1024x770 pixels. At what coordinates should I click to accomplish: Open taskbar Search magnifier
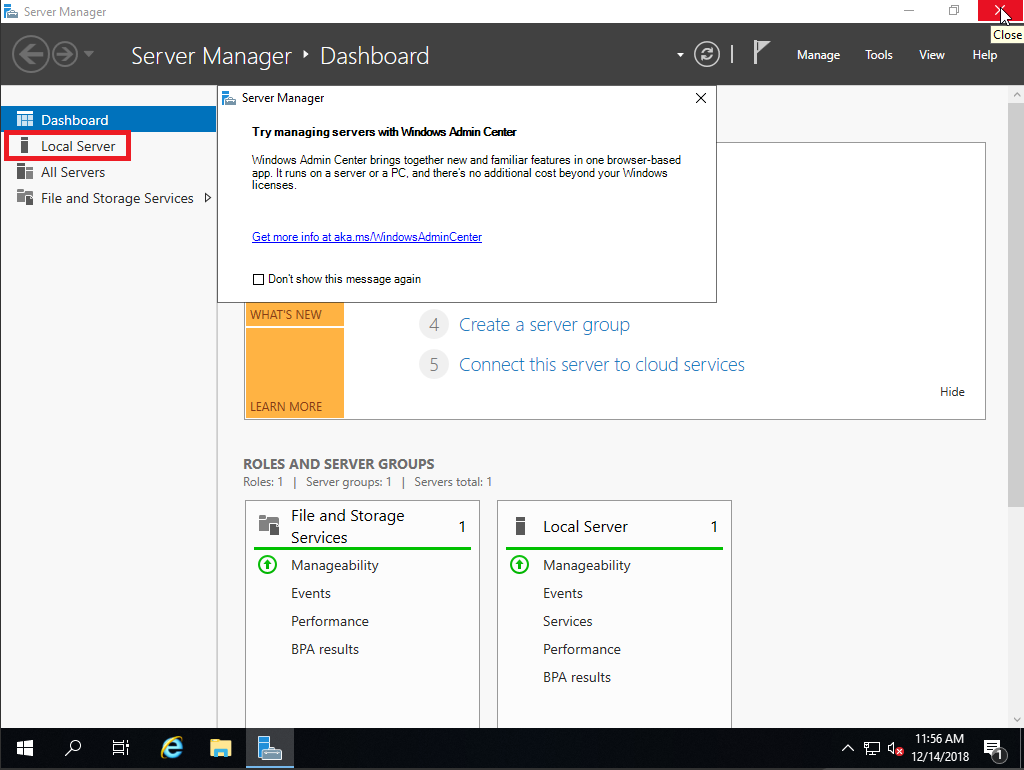click(72, 748)
